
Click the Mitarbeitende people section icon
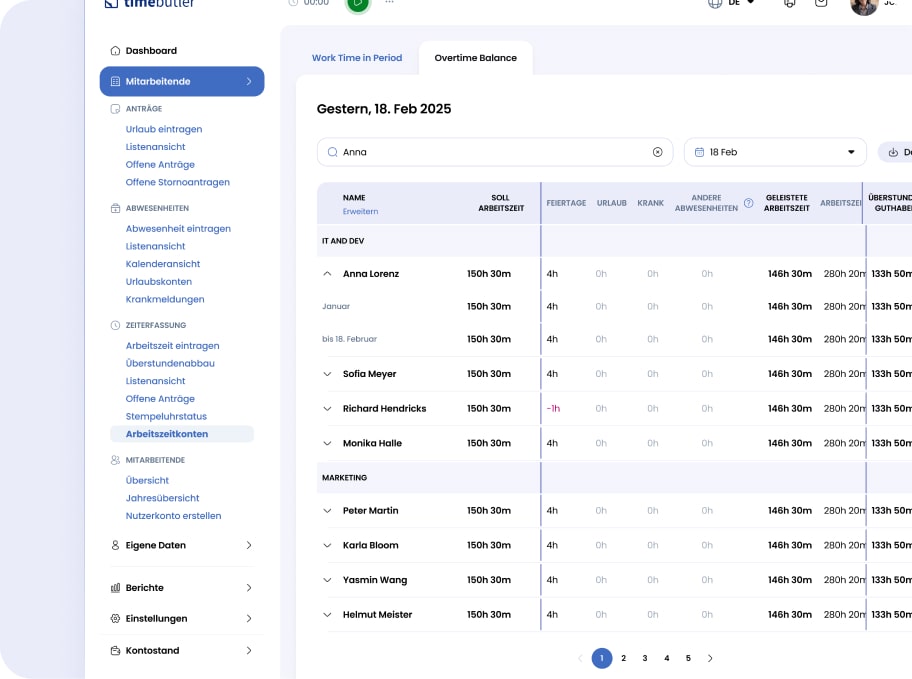point(115,460)
